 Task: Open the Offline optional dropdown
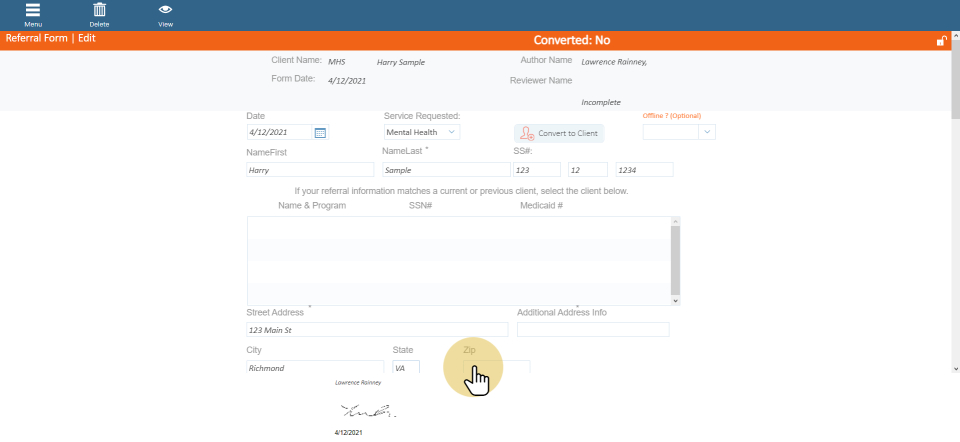pos(679,132)
